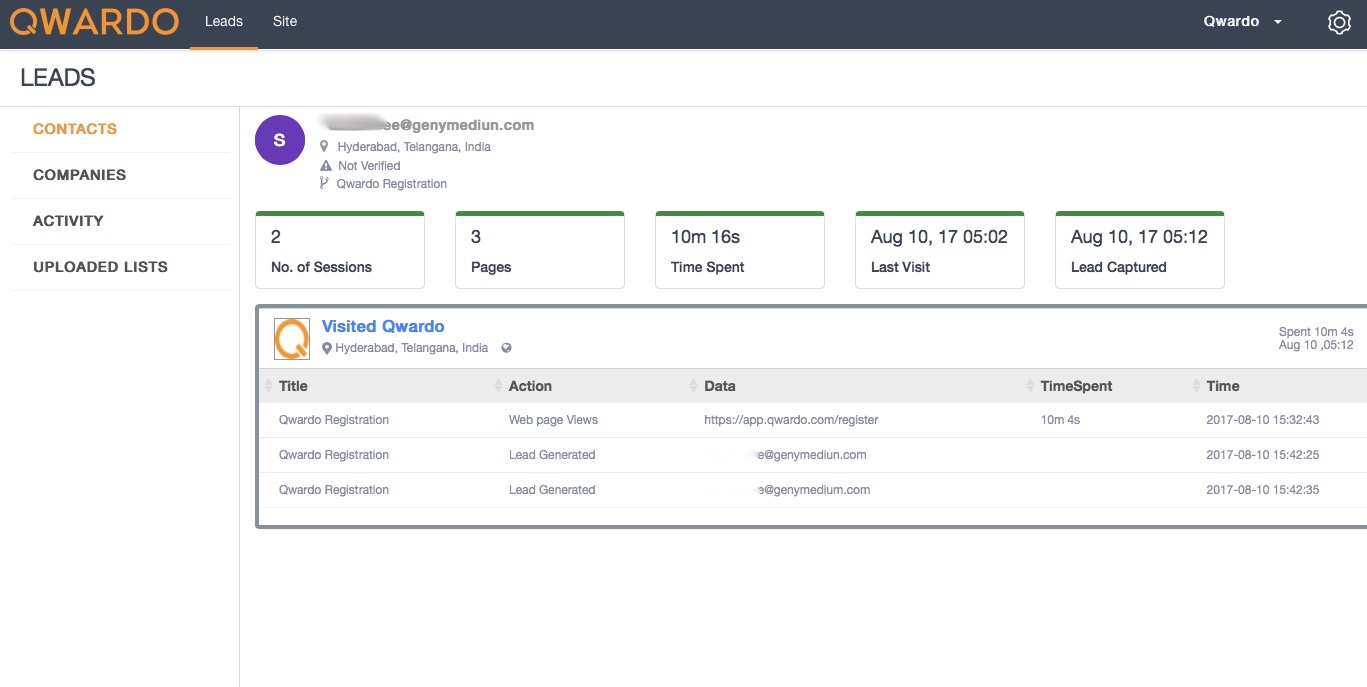Sort by TimeSpent column arrows
Screen dimensions: 1367x687
(x=1031, y=386)
